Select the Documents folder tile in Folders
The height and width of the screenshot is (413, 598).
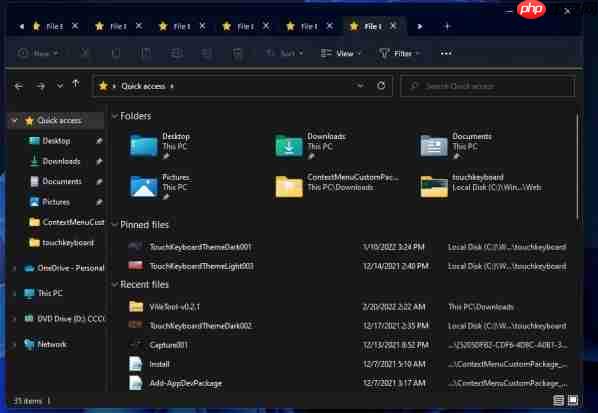point(456,146)
